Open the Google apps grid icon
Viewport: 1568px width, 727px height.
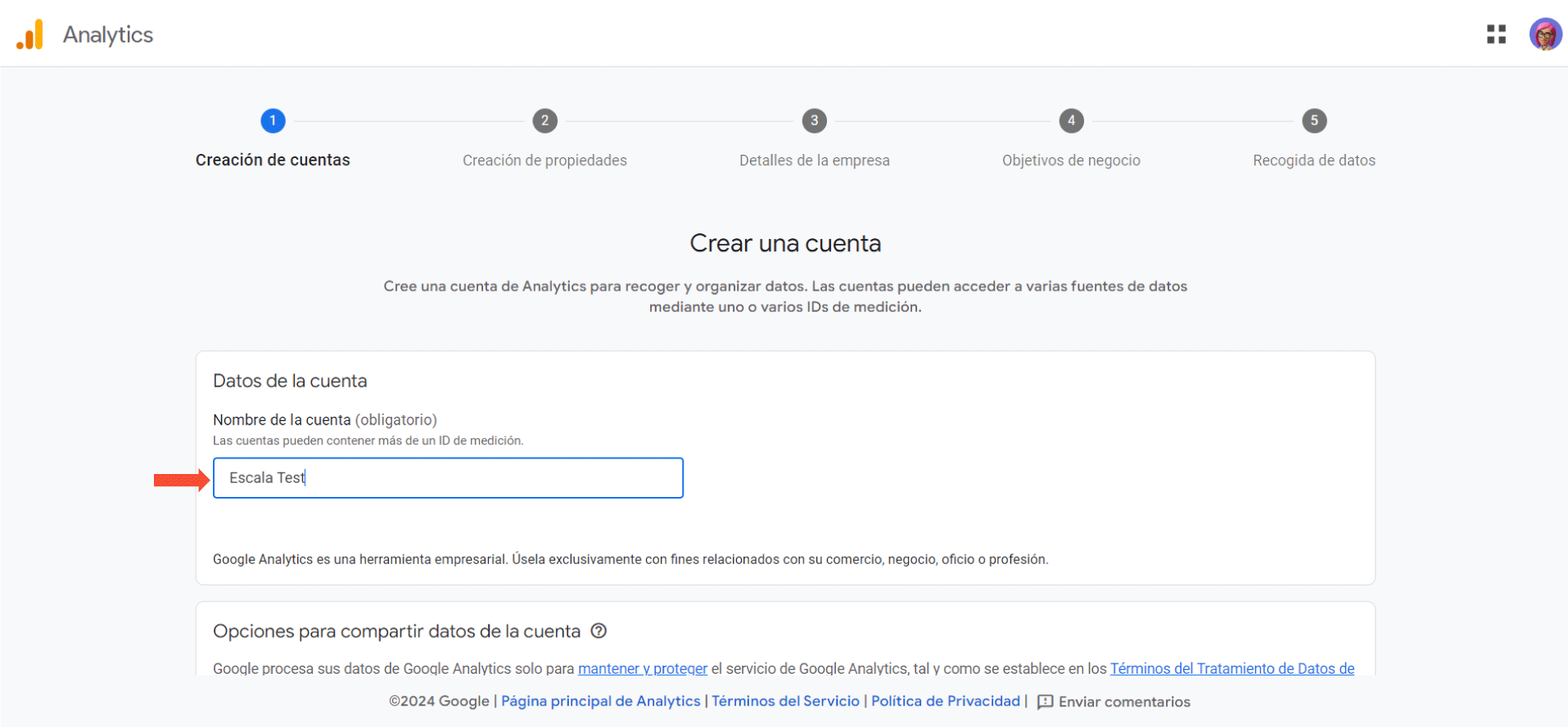tap(1496, 34)
